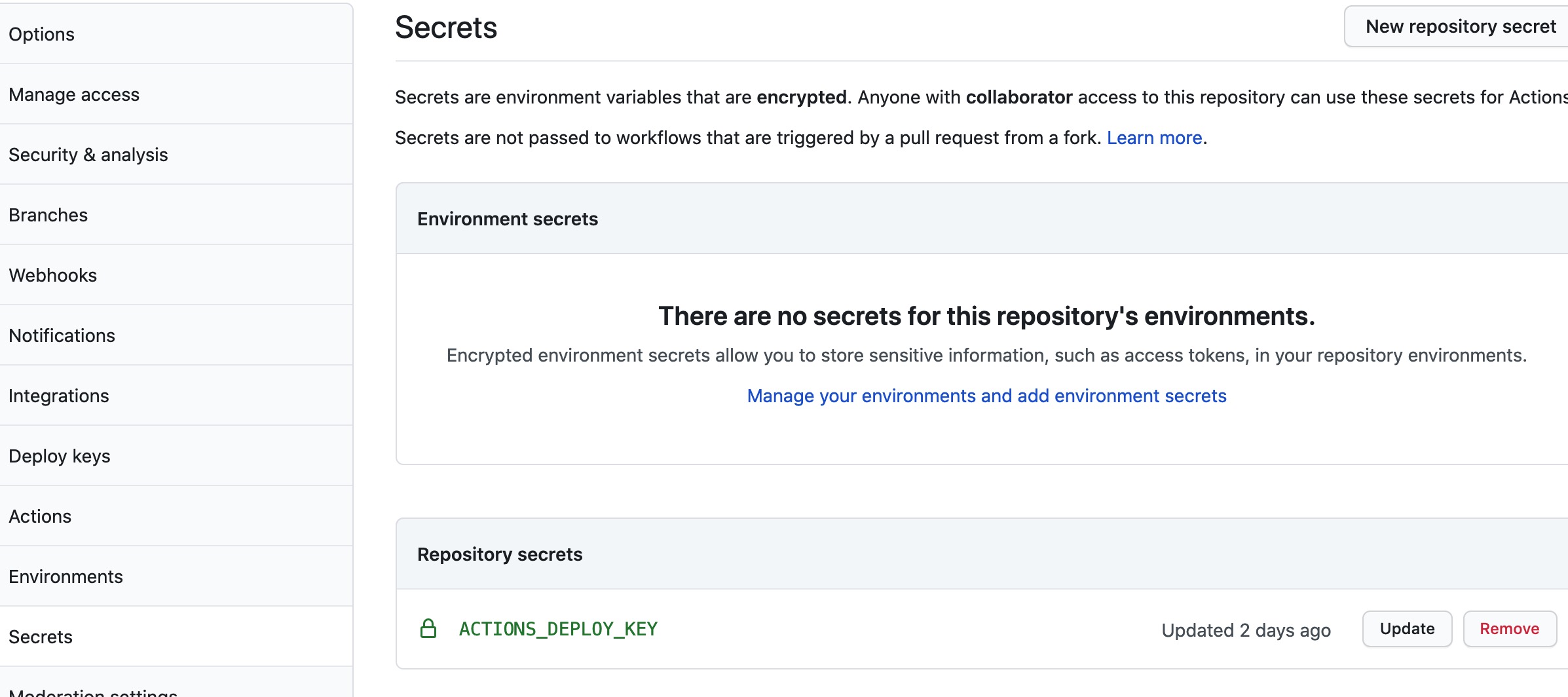
Task: Open Security & analysis section
Action: click(x=88, y=155)
